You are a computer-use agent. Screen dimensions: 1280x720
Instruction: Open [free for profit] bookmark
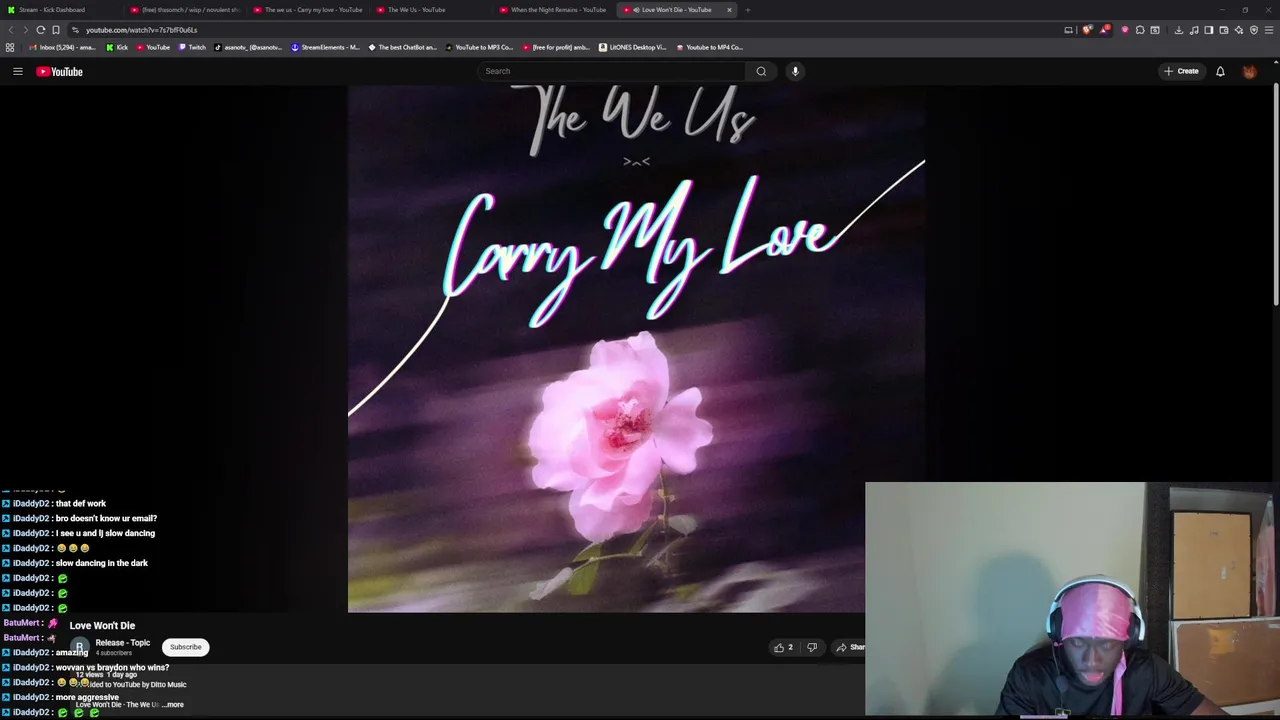coord(556,47)
